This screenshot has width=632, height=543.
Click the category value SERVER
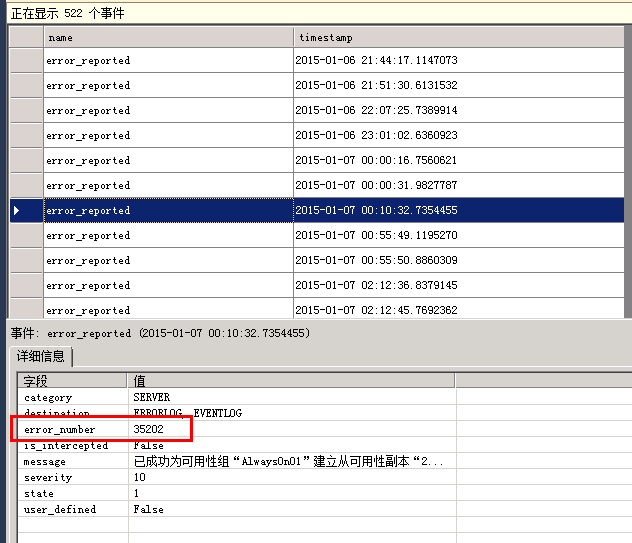[151, 398]
